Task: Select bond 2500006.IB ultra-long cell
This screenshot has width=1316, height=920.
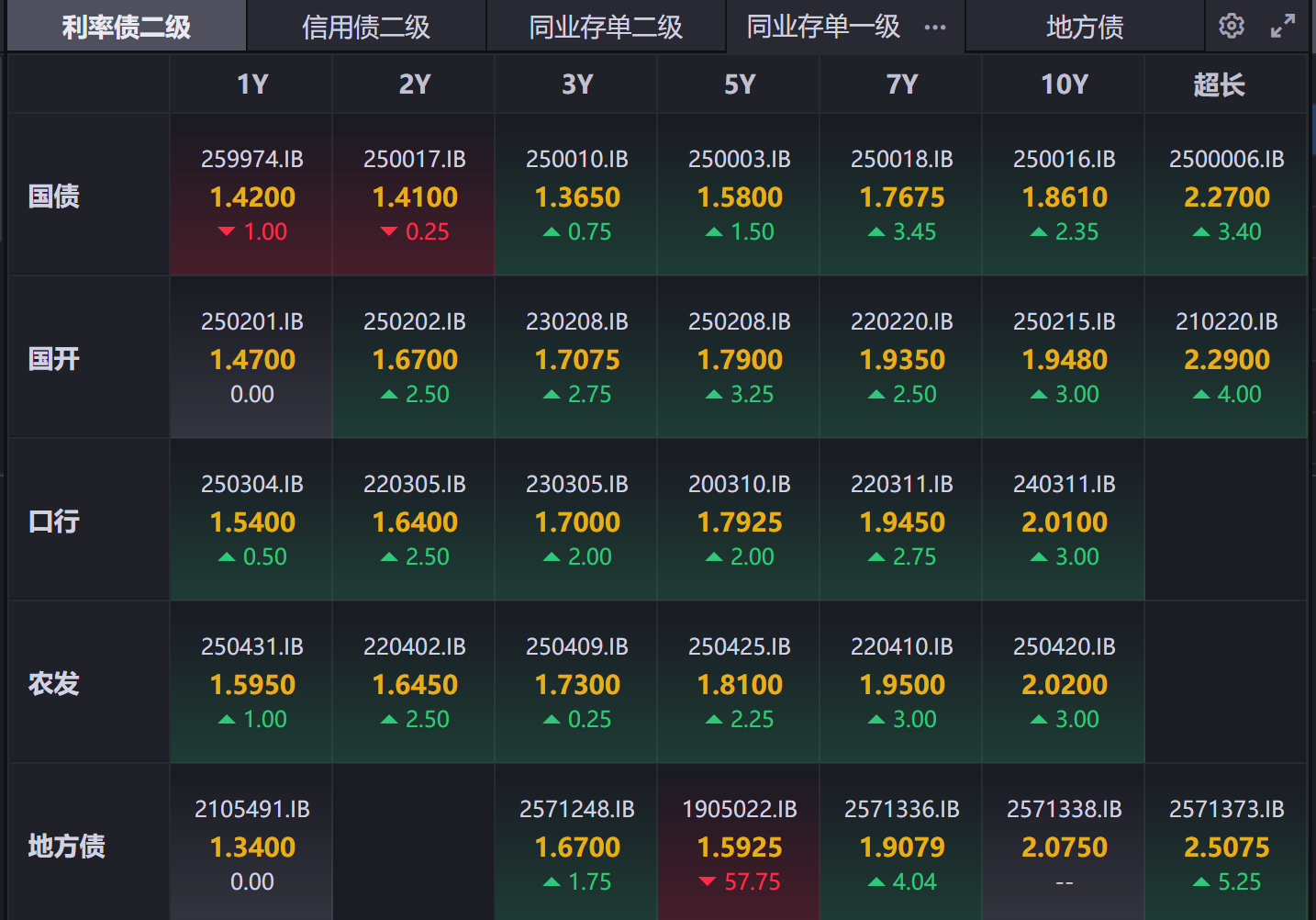Action: tap(1226, 196)
